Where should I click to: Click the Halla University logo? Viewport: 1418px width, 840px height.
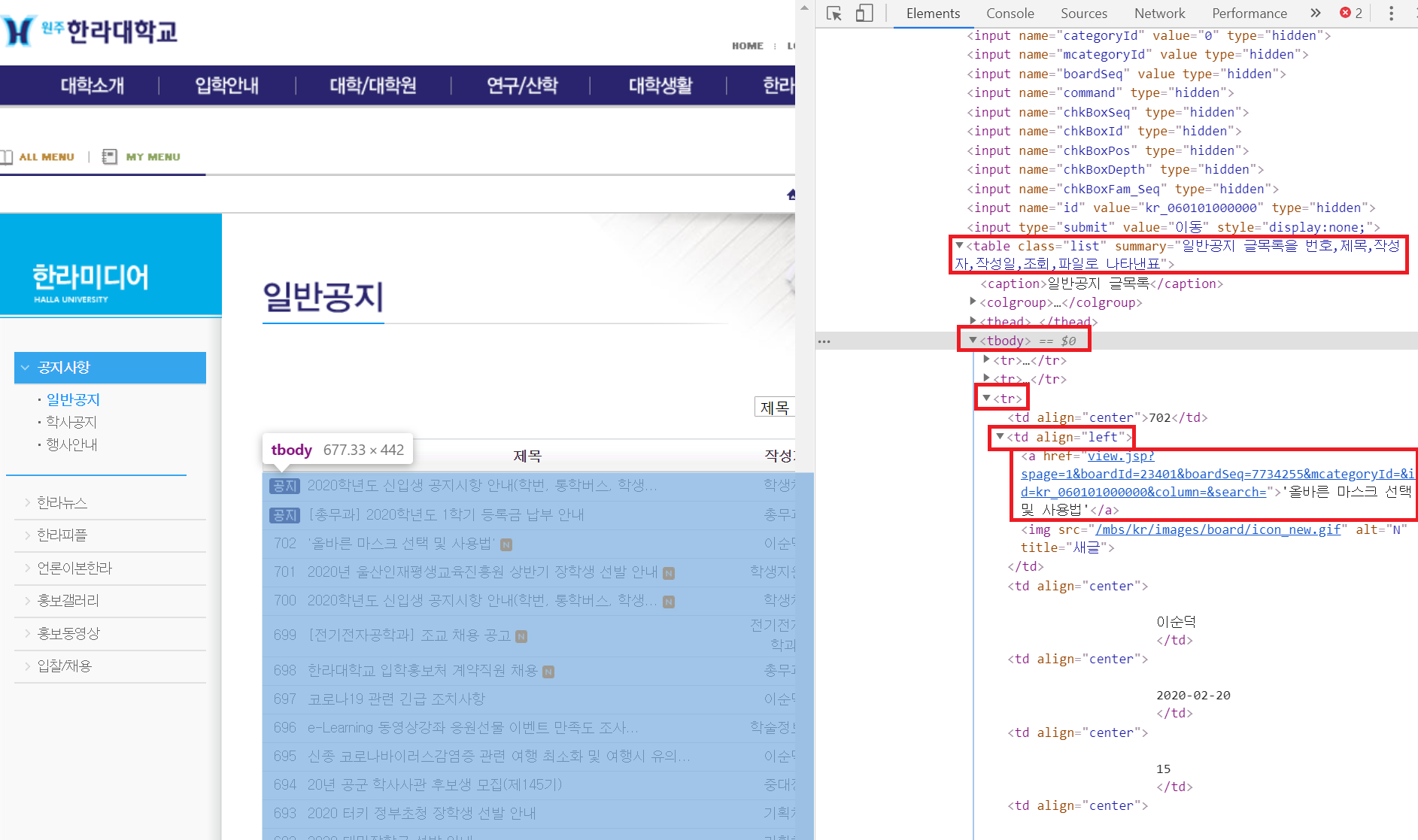point(90,30)
